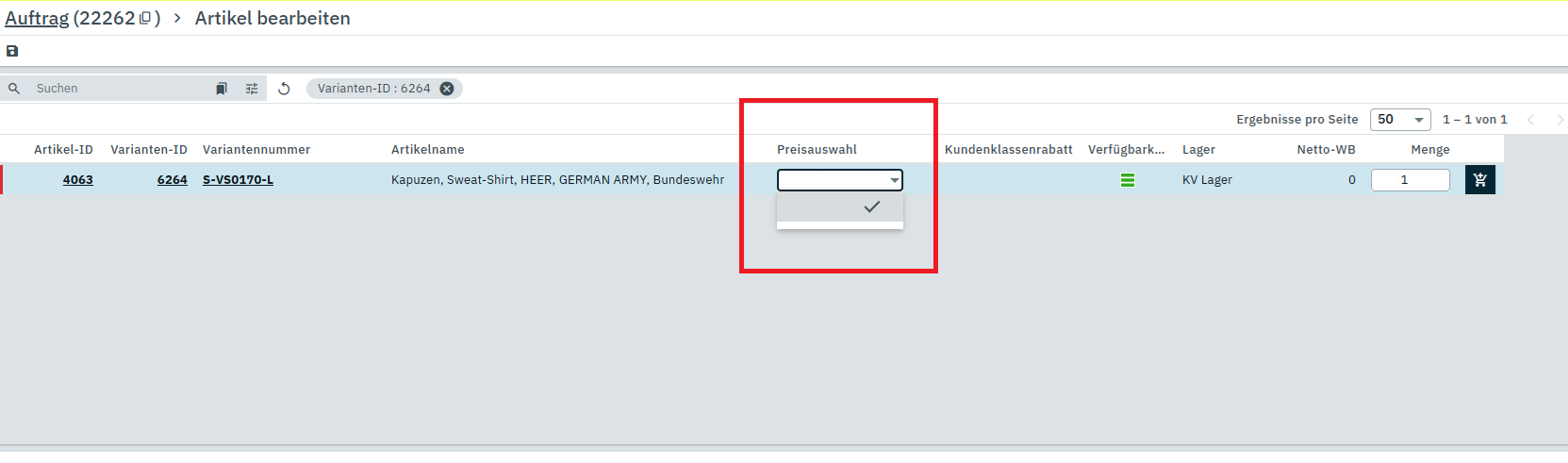Click the magnifier search icon

coord(14,89)
